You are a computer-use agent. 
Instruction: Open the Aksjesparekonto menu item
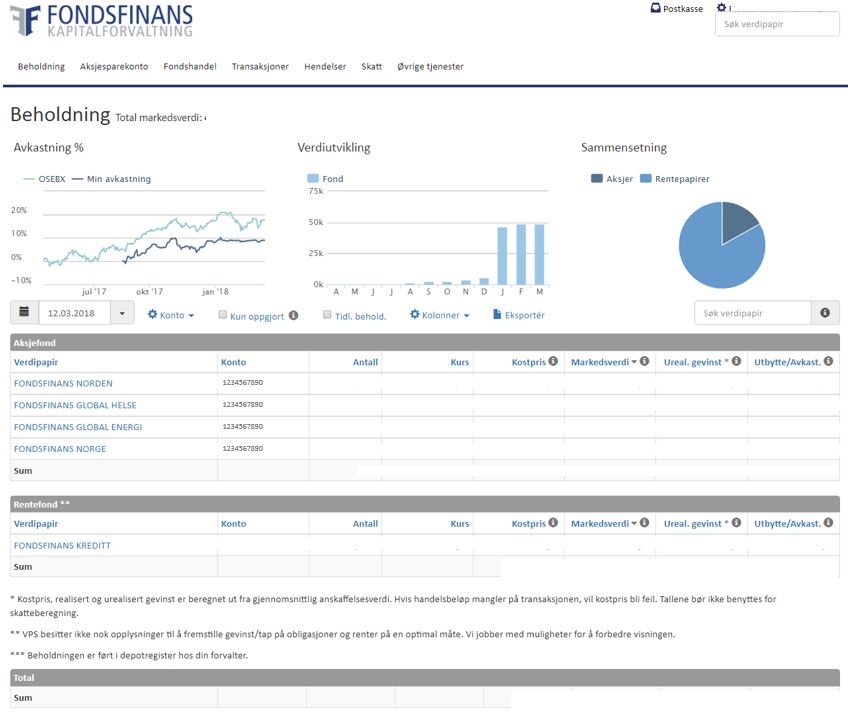pyautogui.click(x=114, y=66)
